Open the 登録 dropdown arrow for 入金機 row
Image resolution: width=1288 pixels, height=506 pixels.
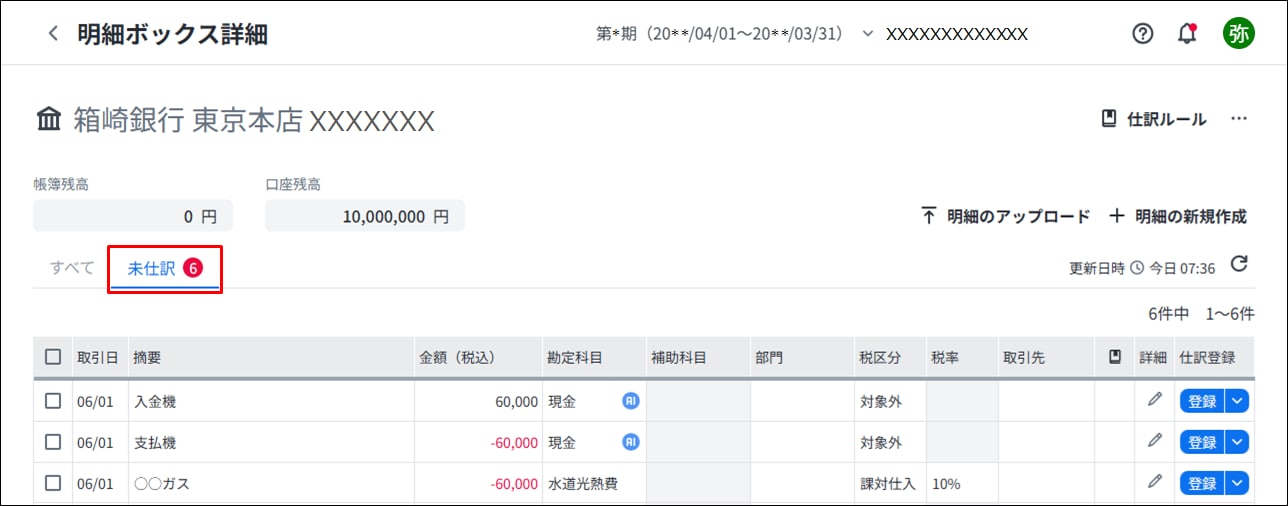coord(1238,401)
